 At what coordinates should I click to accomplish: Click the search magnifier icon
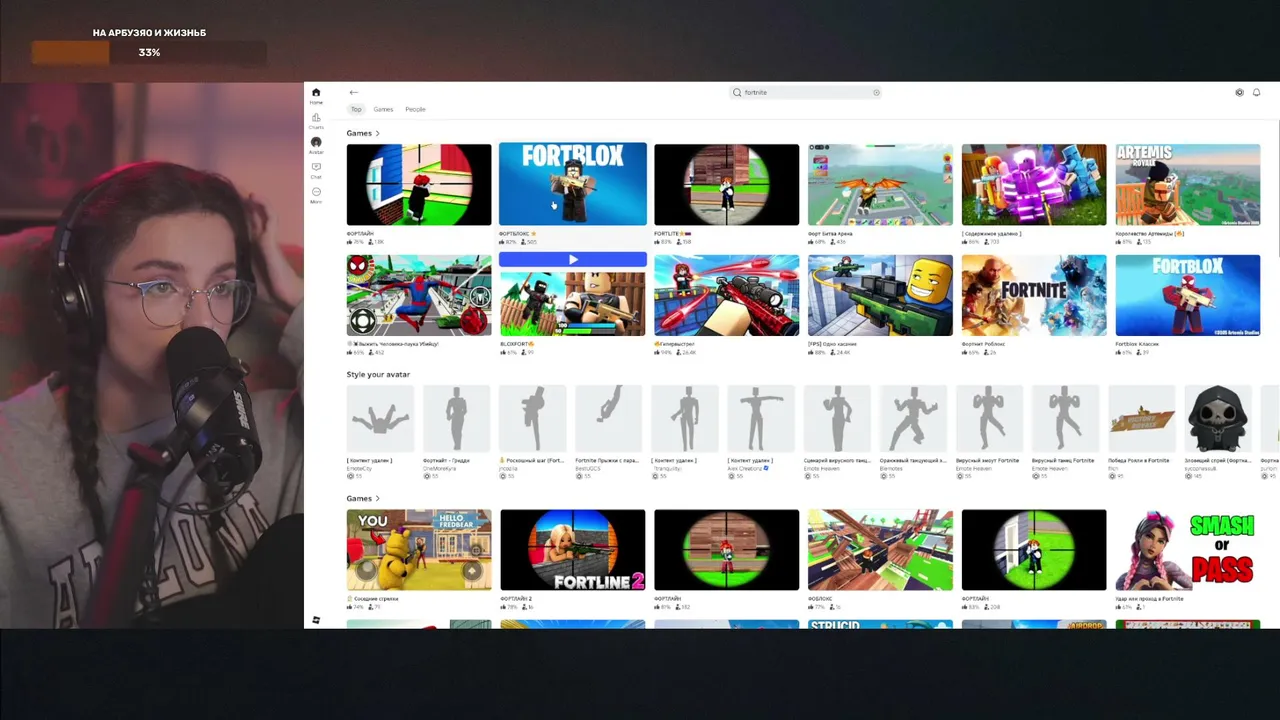[737, 92]
